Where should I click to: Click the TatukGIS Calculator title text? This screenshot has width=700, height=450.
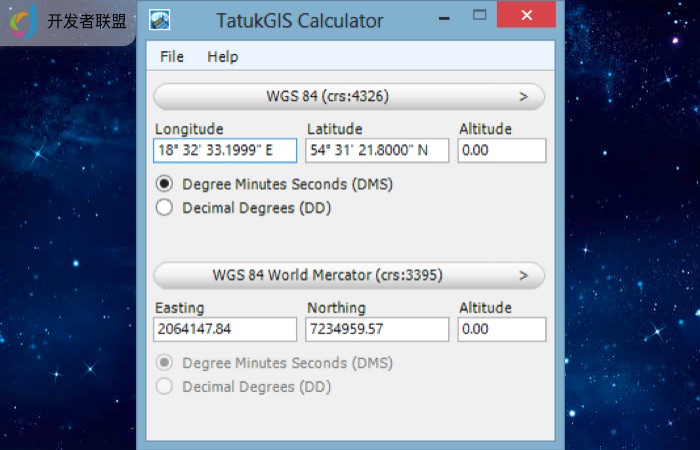point(299,20)
